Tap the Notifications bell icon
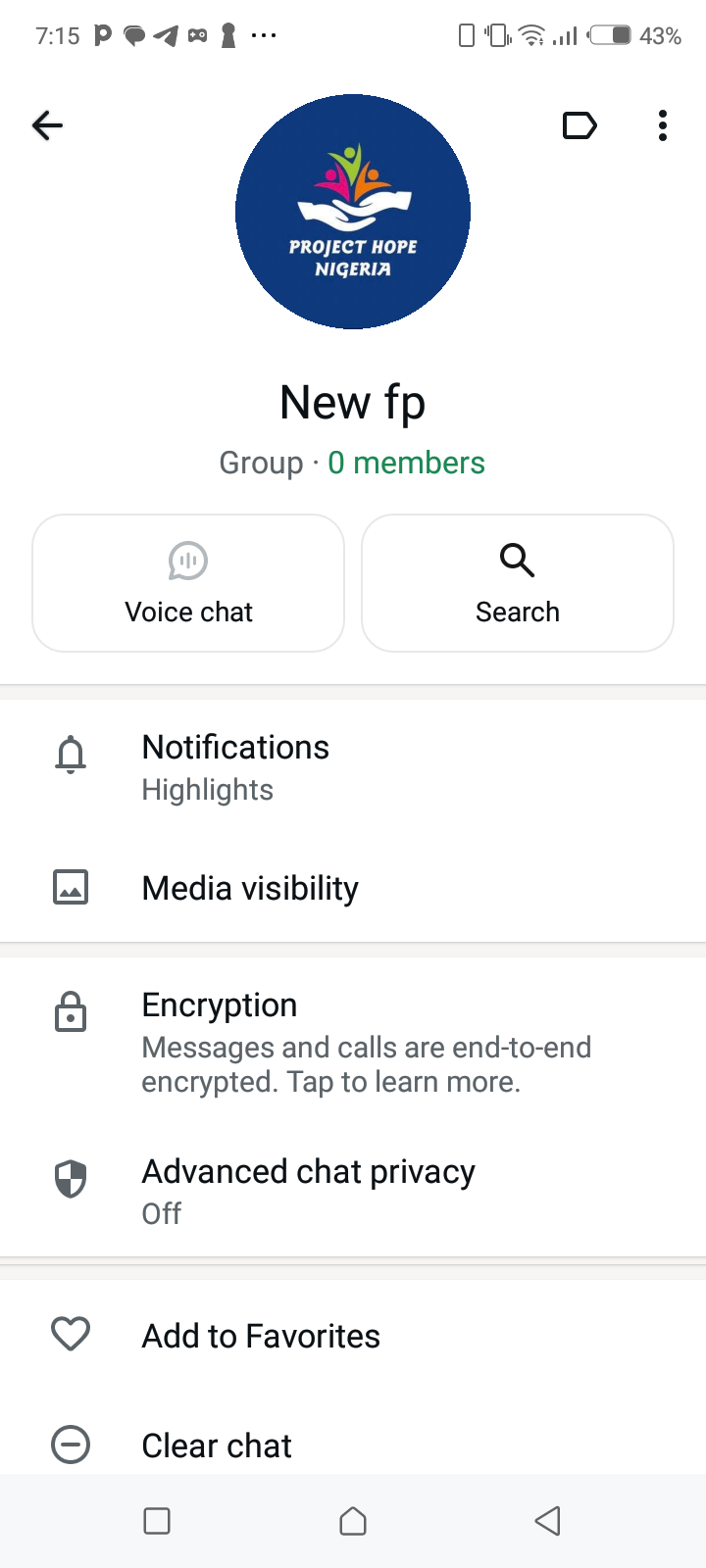The width and height of the screenshot is (706, 1568). [71, 756]
